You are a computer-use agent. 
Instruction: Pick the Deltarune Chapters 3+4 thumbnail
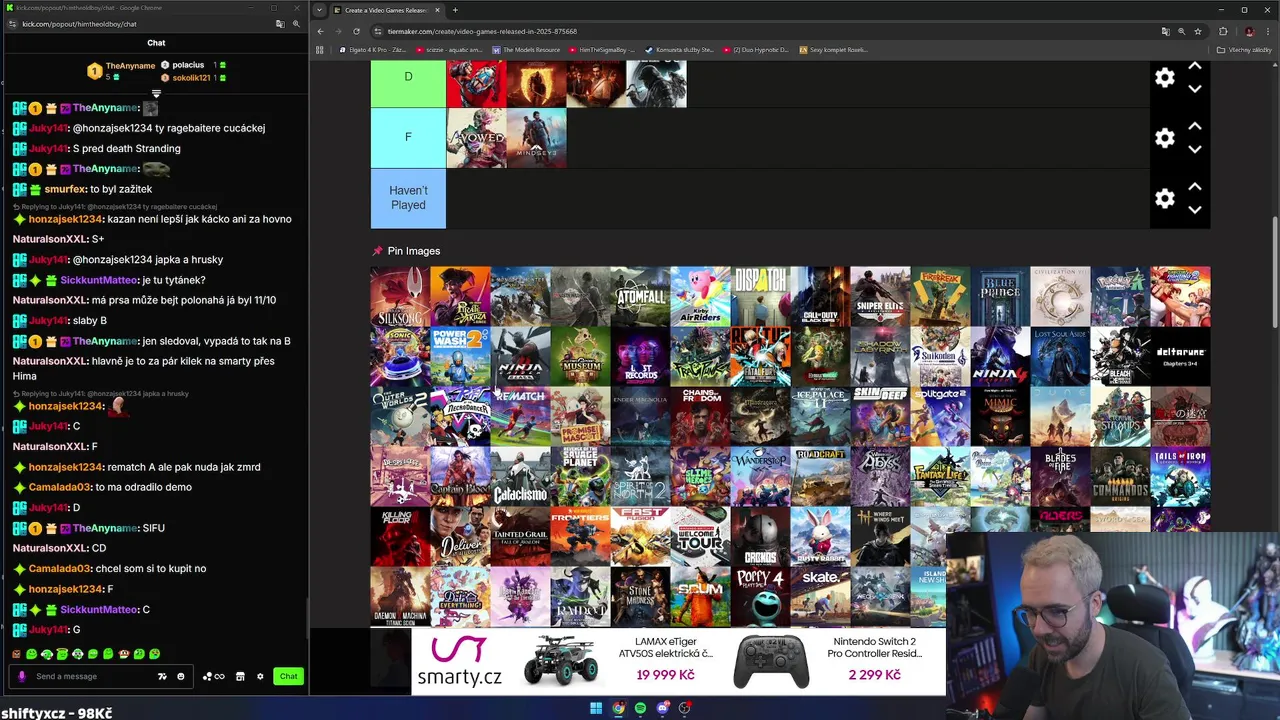(x=1180, y=356)
